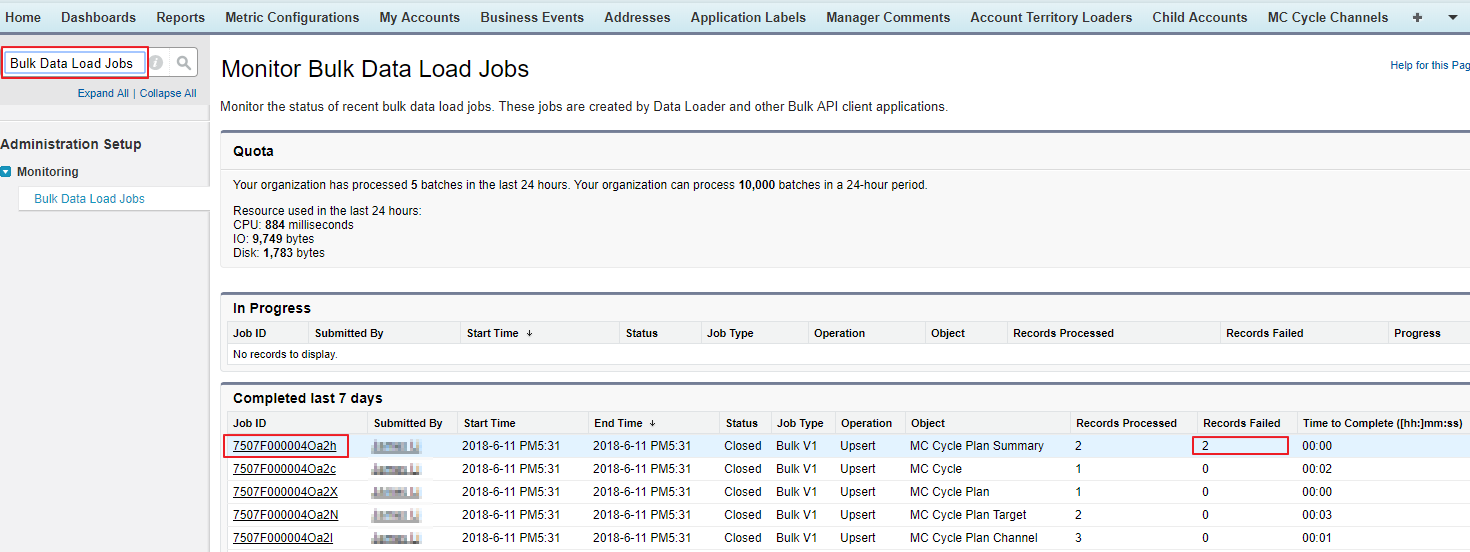Click the Collapse All link
This screenshot has width=1470, height=552.
168,93
